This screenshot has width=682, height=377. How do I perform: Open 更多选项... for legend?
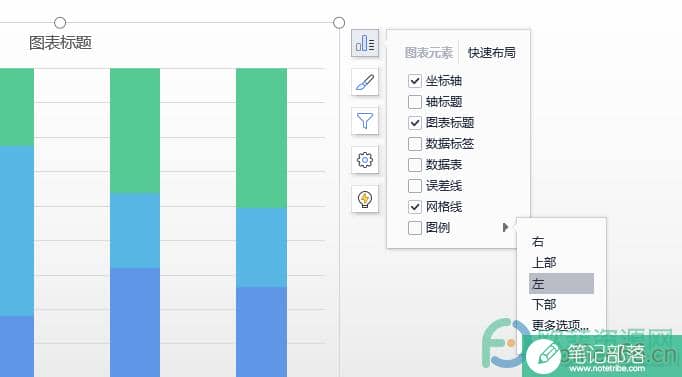pos(560,325)
